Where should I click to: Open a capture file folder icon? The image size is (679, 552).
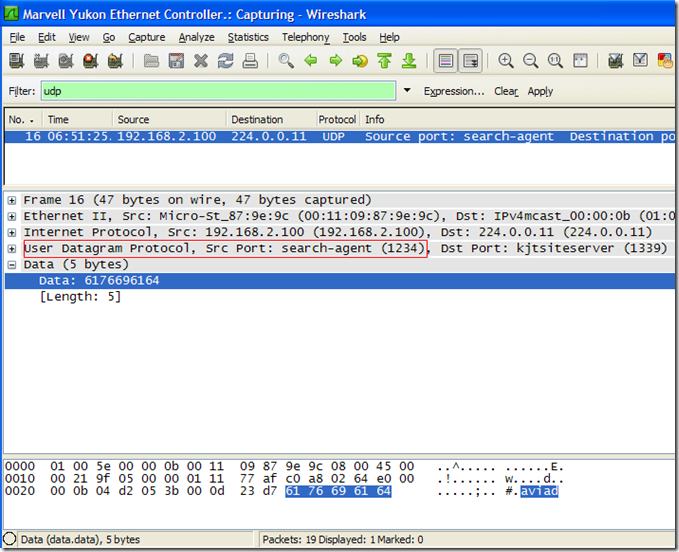(x=151, y=61)
